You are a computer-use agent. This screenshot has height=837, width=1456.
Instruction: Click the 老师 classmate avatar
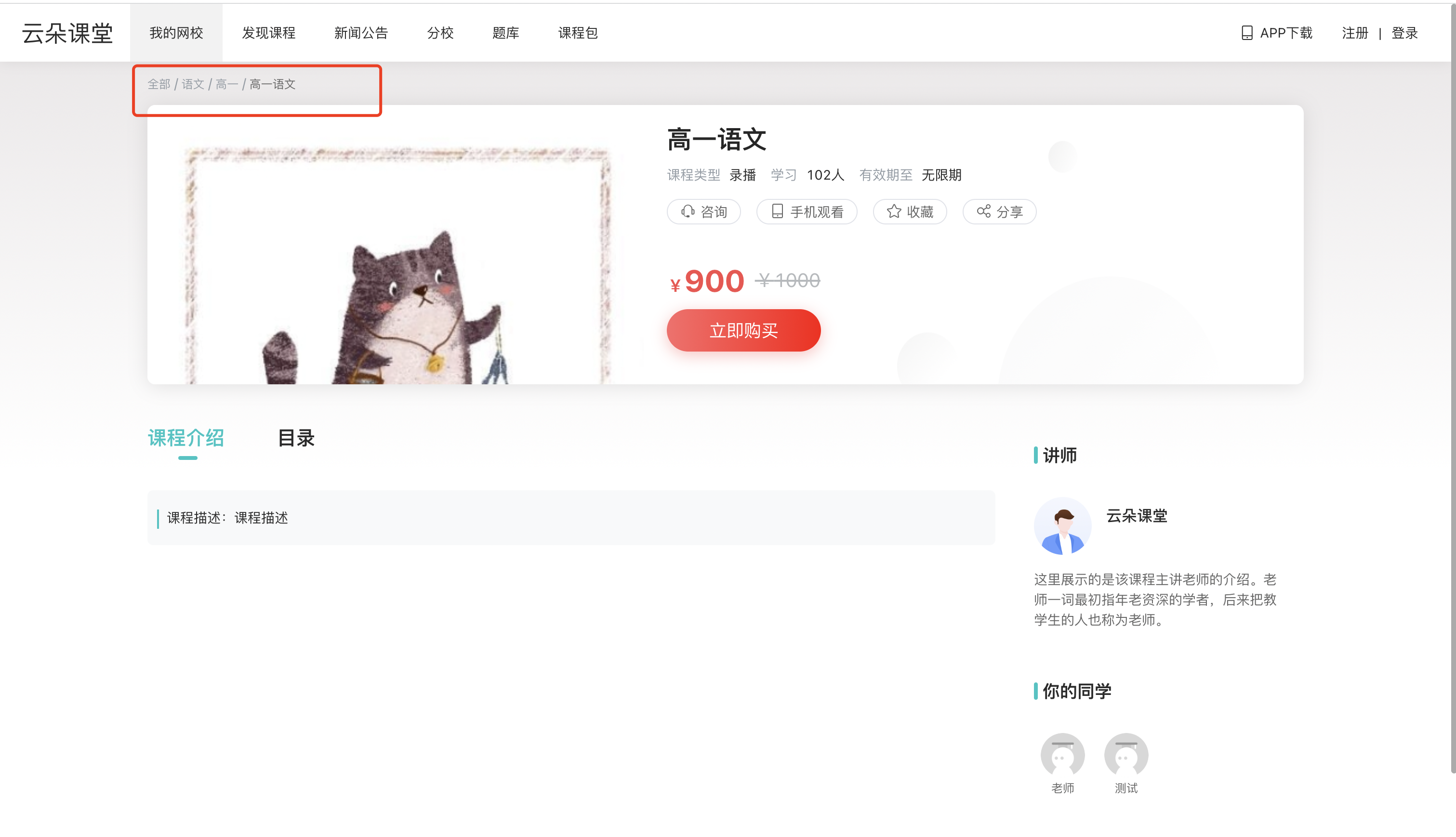point(1062,755)
